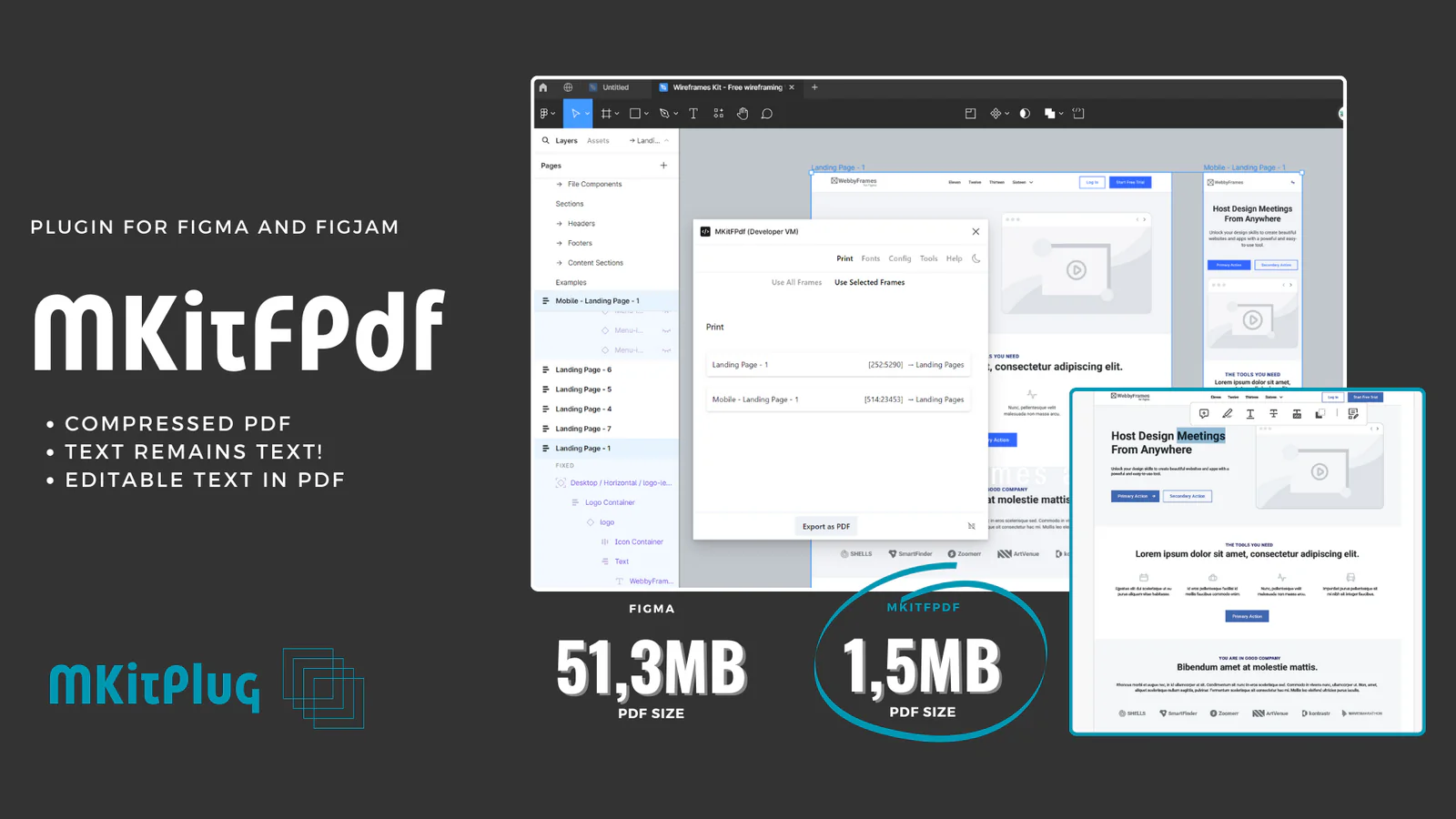Image resolution: width=1456 pixels, height=819 pixels.
Task: Select the Text tool
Action: pos(693,114)
